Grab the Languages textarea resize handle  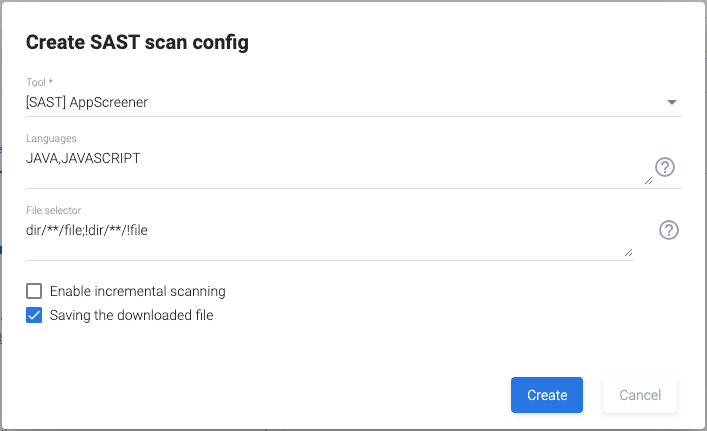coord(648,180)
